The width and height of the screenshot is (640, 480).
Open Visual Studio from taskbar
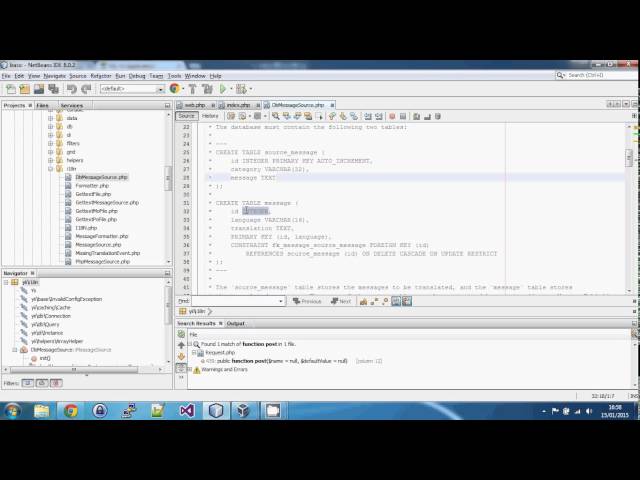187,411
